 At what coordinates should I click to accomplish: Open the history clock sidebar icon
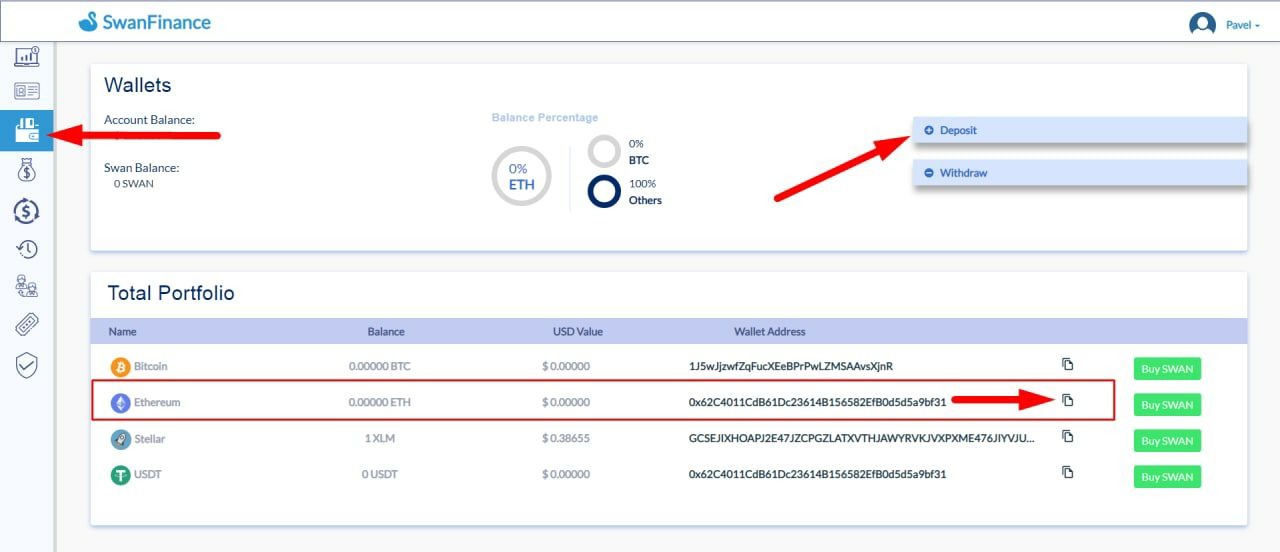(27, 249)
